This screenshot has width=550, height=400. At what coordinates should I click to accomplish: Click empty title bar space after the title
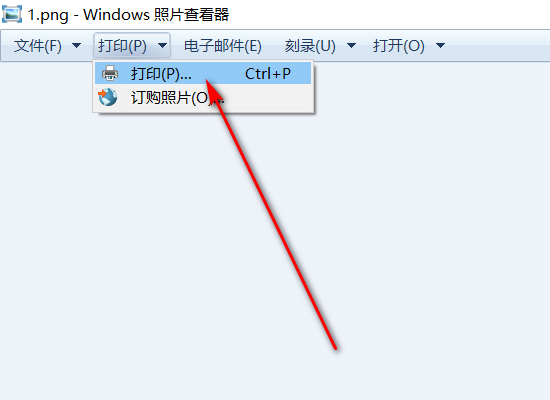coord(386,15)
